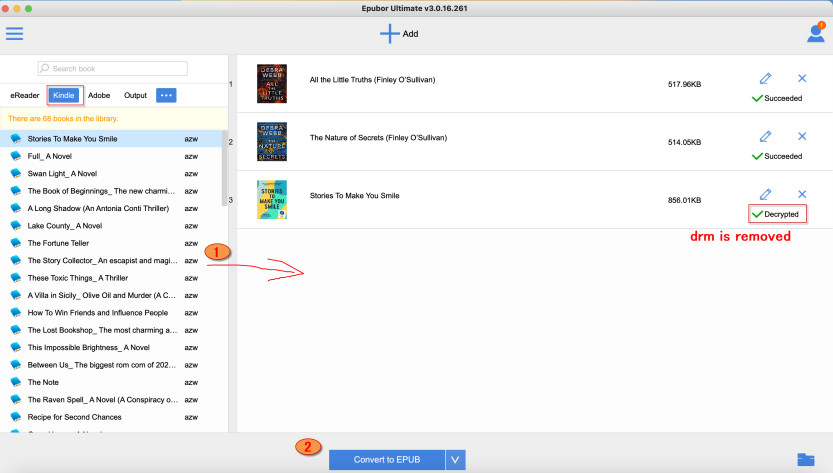Click the 514.05KB file size
The image size is (833, 473).
(x=684, y=142)
